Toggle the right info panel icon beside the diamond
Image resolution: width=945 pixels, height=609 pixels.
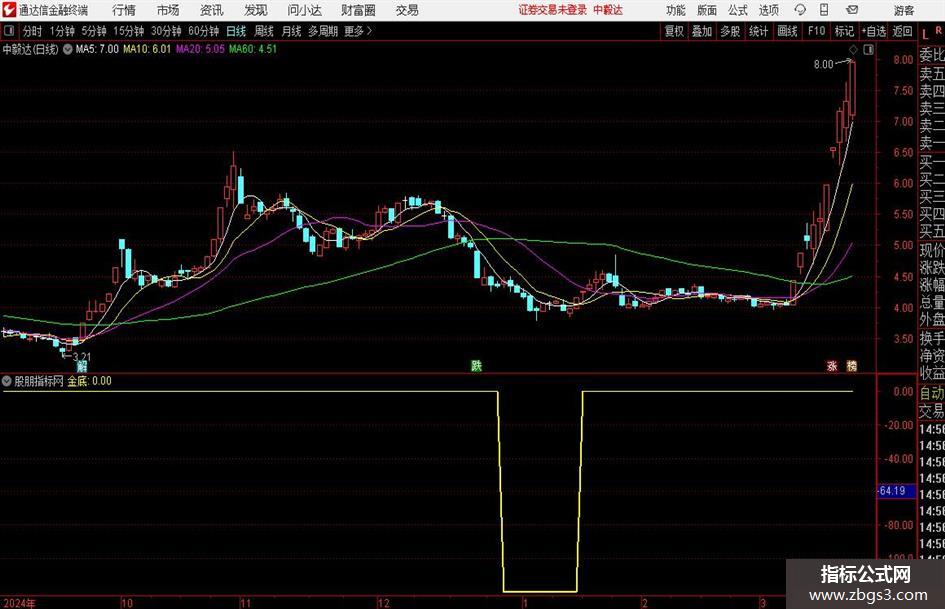[x=868, y=49]
